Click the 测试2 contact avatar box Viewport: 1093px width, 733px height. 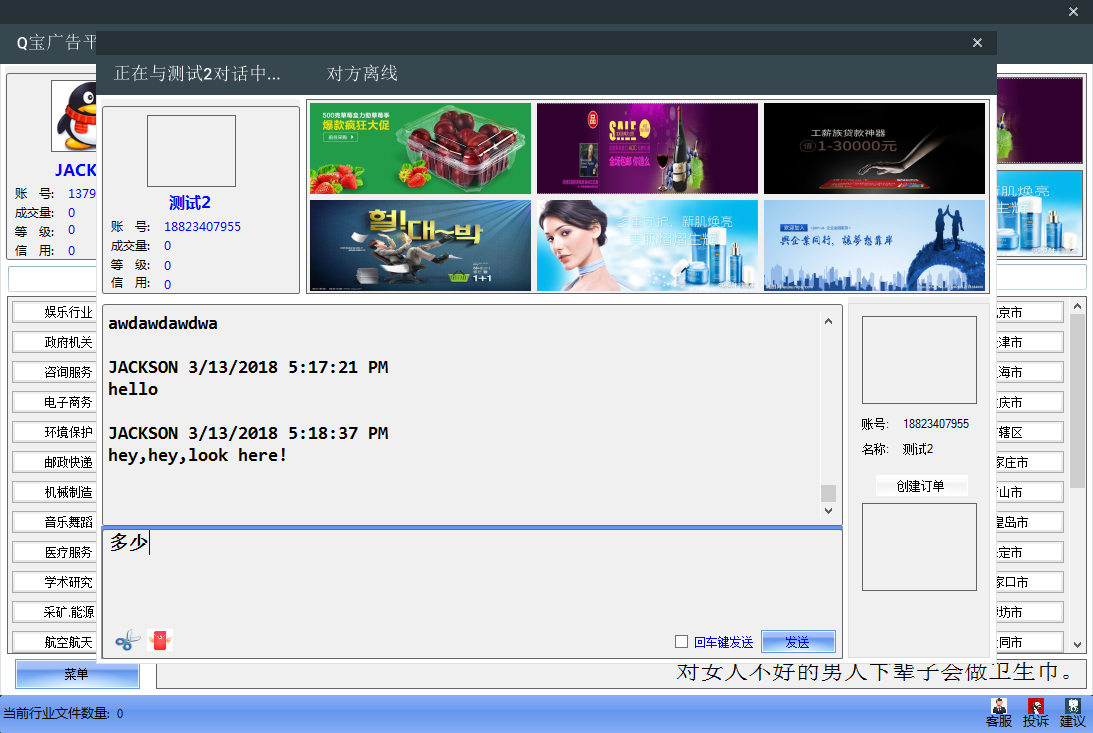pyautogui.click(x=191, y=151)
